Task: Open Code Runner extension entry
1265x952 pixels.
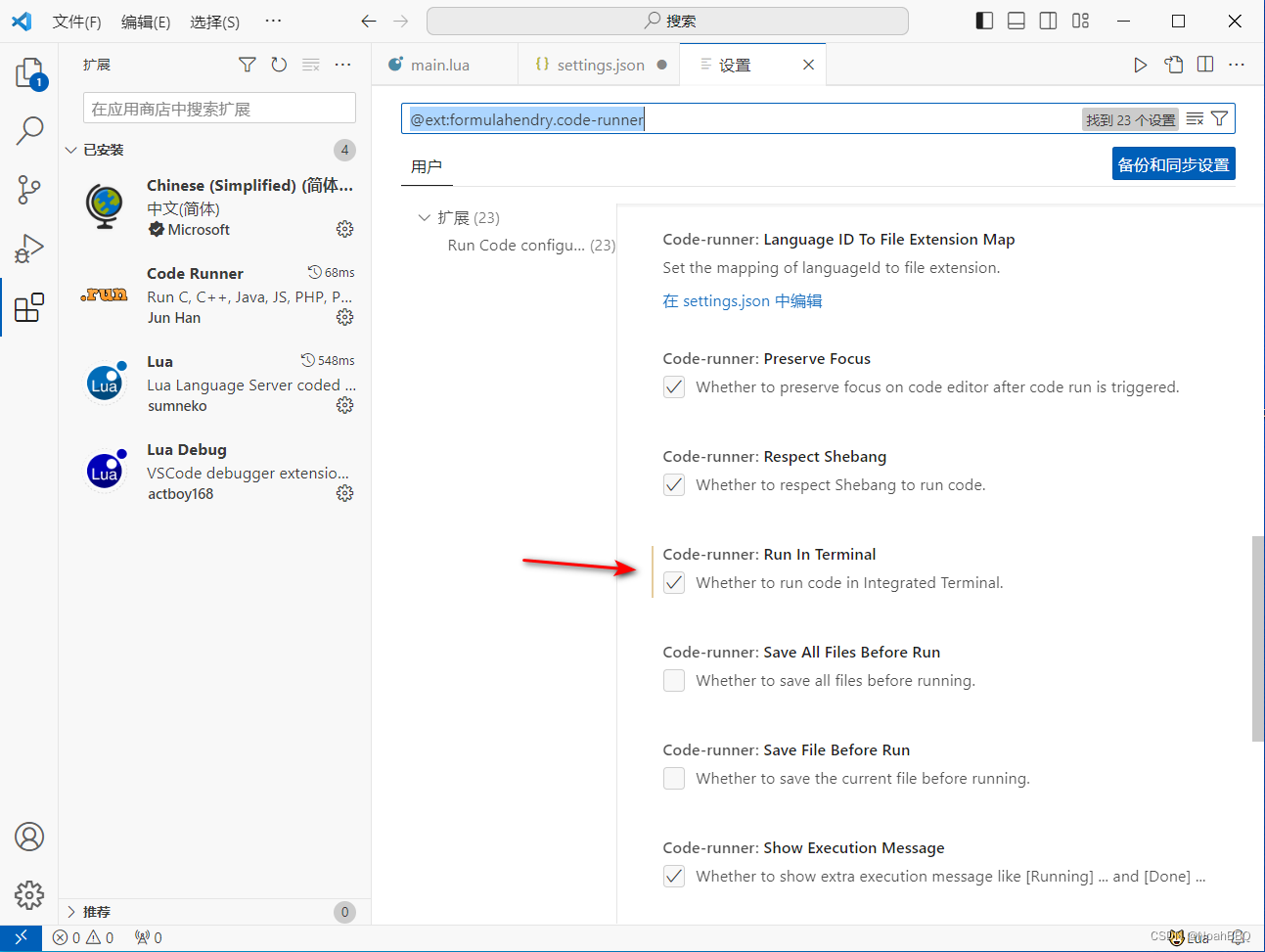Action: [x=215, y=295]
